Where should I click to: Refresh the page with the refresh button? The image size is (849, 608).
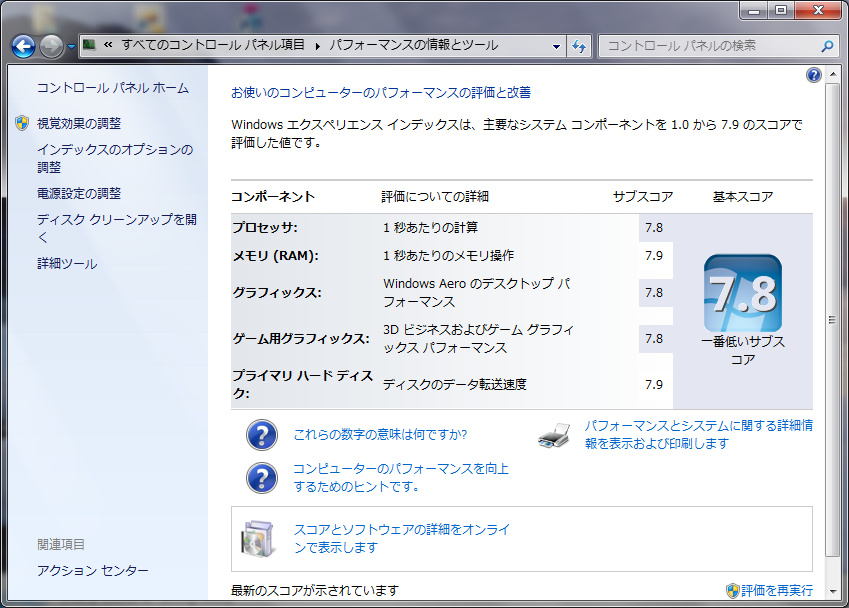[579, 47]
